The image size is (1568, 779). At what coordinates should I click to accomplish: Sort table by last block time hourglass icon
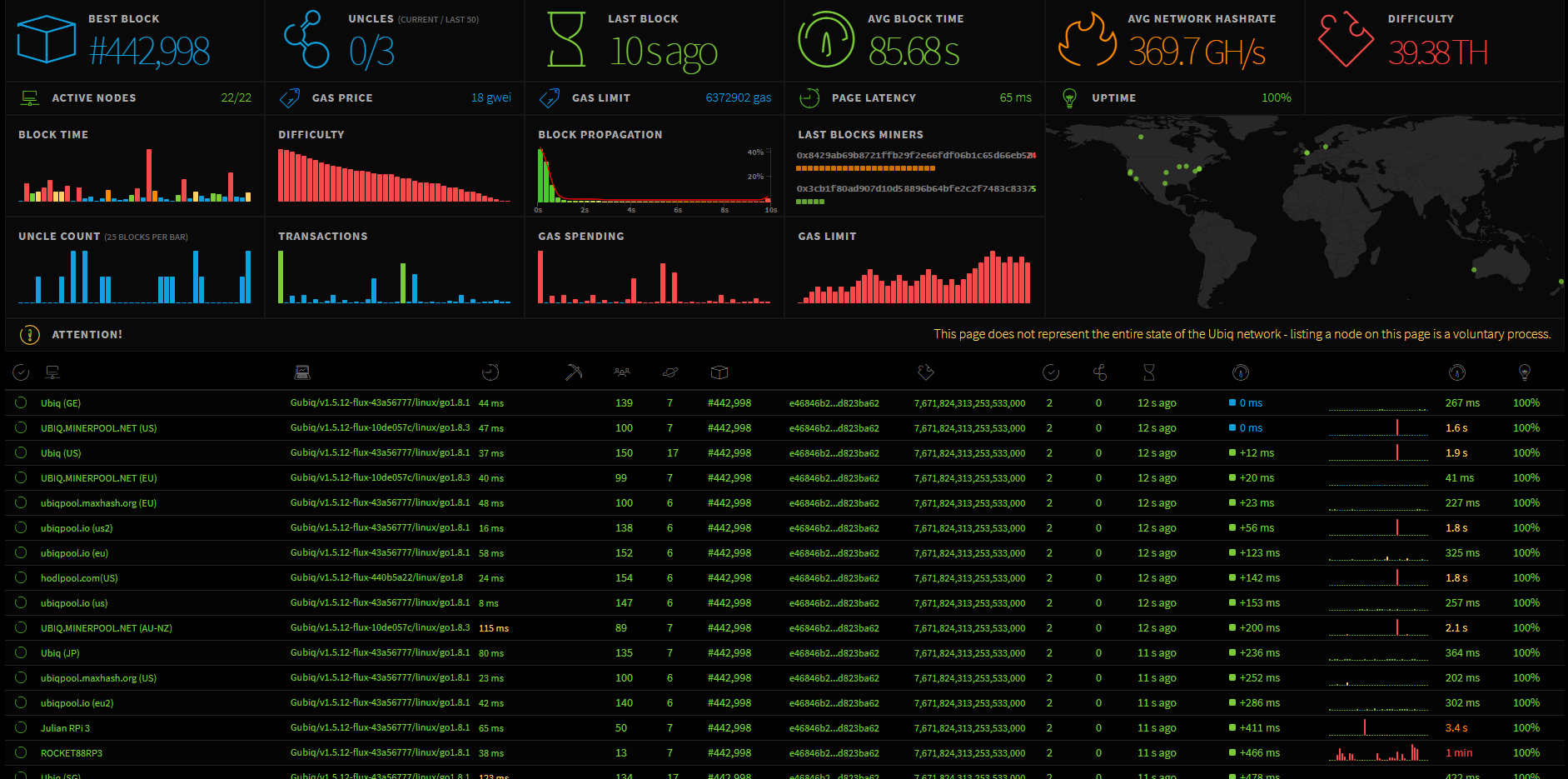pos(1149,372)
